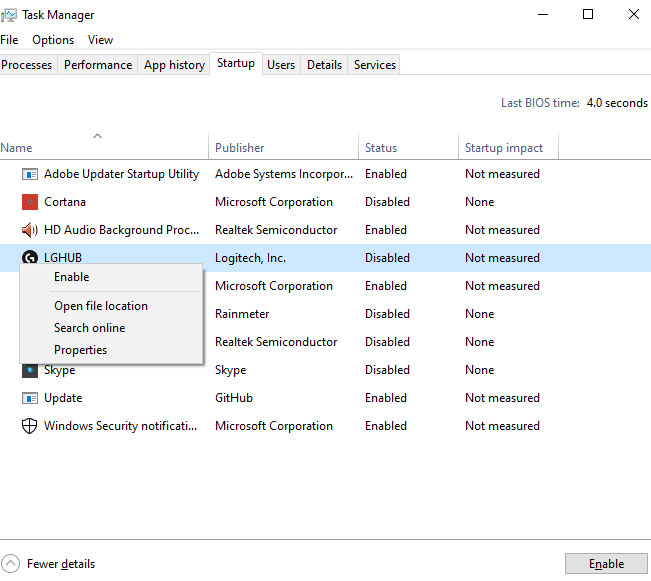Click the red Cortana icon
This screenshot has height=581, width=651.
(x=29, y=202)
